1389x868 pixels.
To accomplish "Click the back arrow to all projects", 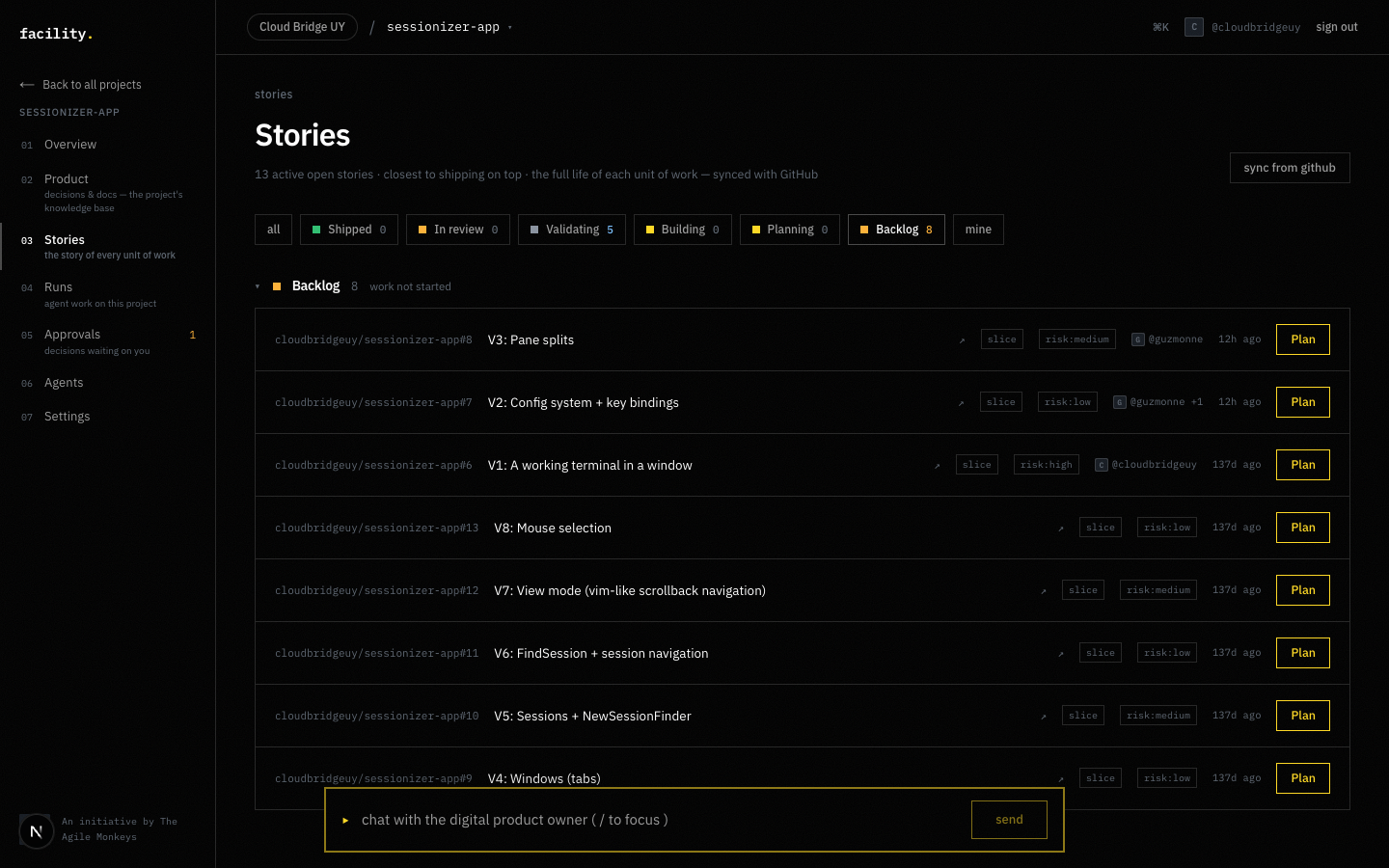I will pyautogui.click(x=27, y=85).
